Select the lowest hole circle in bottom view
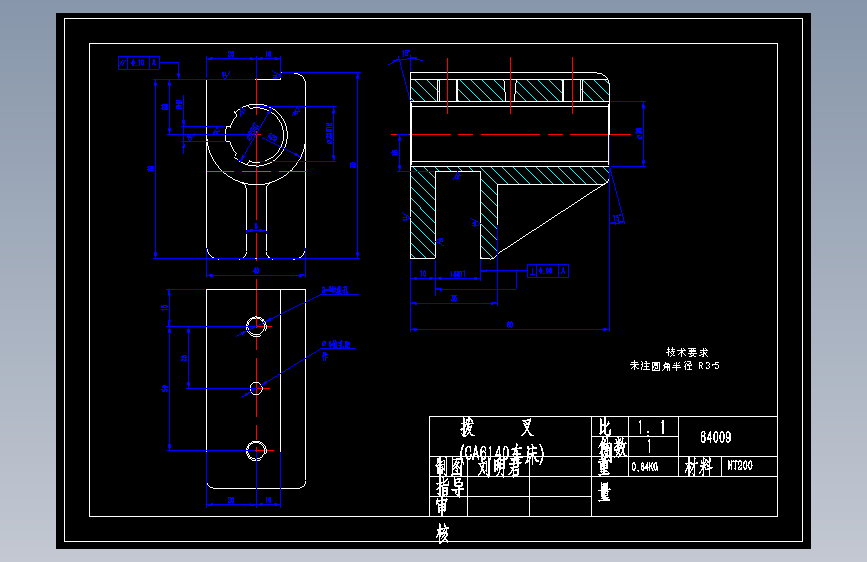Viewport: 867px width, 562px height. coord(256,451)
